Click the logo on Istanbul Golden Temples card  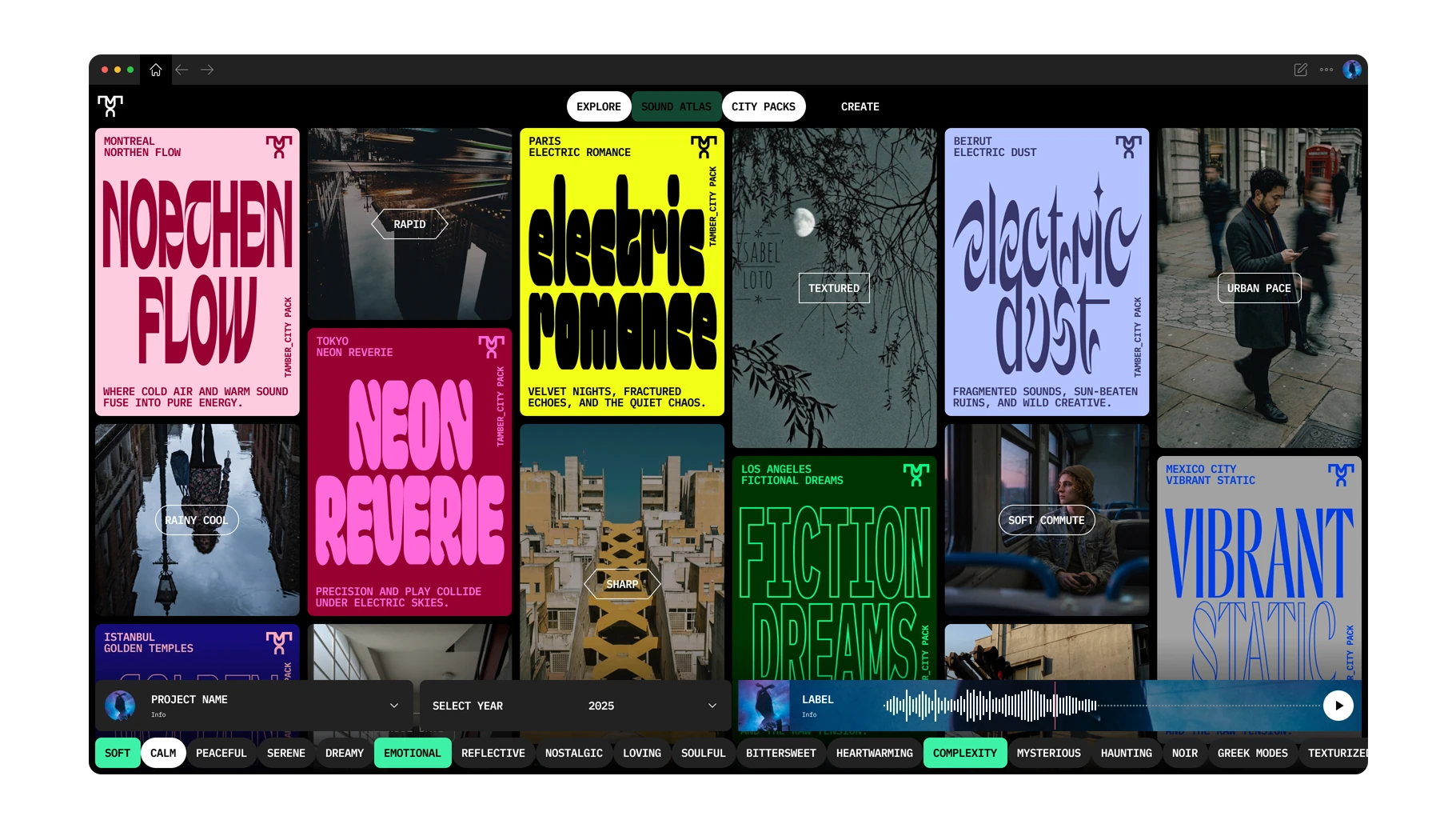click(279, 642)
